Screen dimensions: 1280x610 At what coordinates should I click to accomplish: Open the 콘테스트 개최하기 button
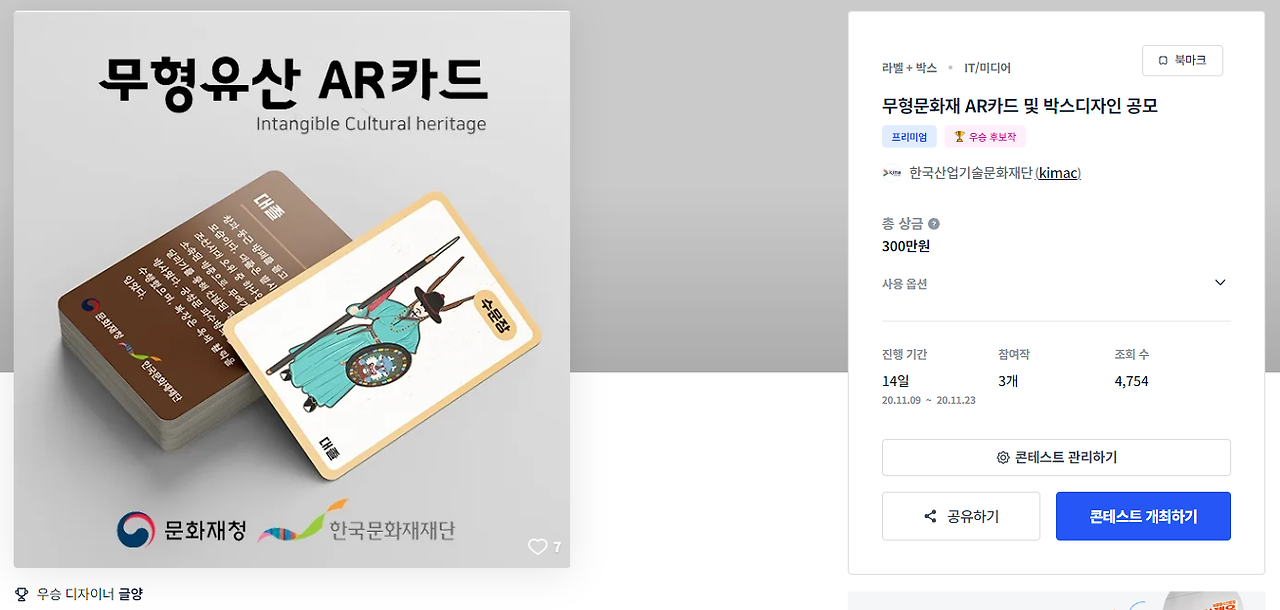[x=1143, y=516]
